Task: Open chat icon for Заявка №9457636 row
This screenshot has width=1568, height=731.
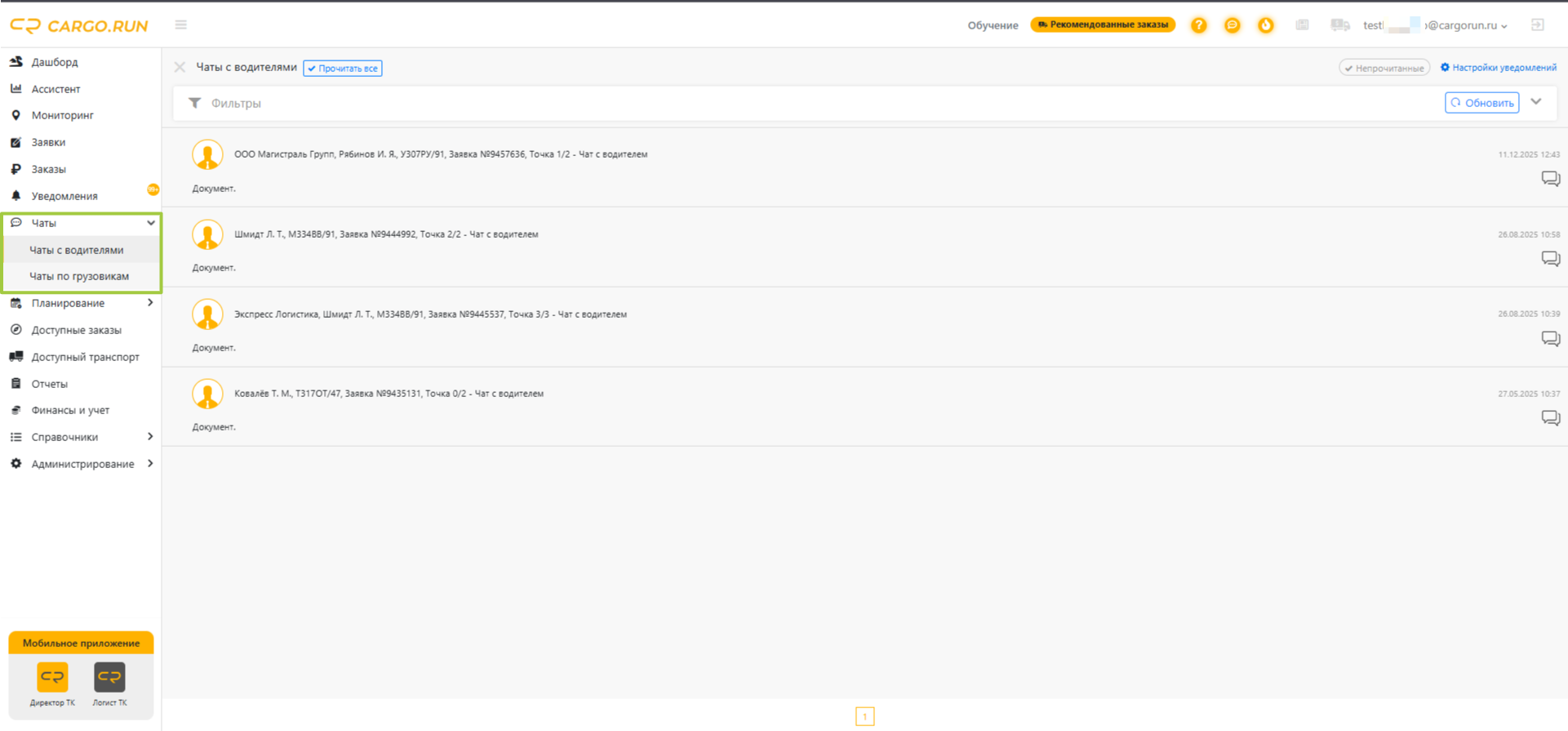Action: point(1551,178)
